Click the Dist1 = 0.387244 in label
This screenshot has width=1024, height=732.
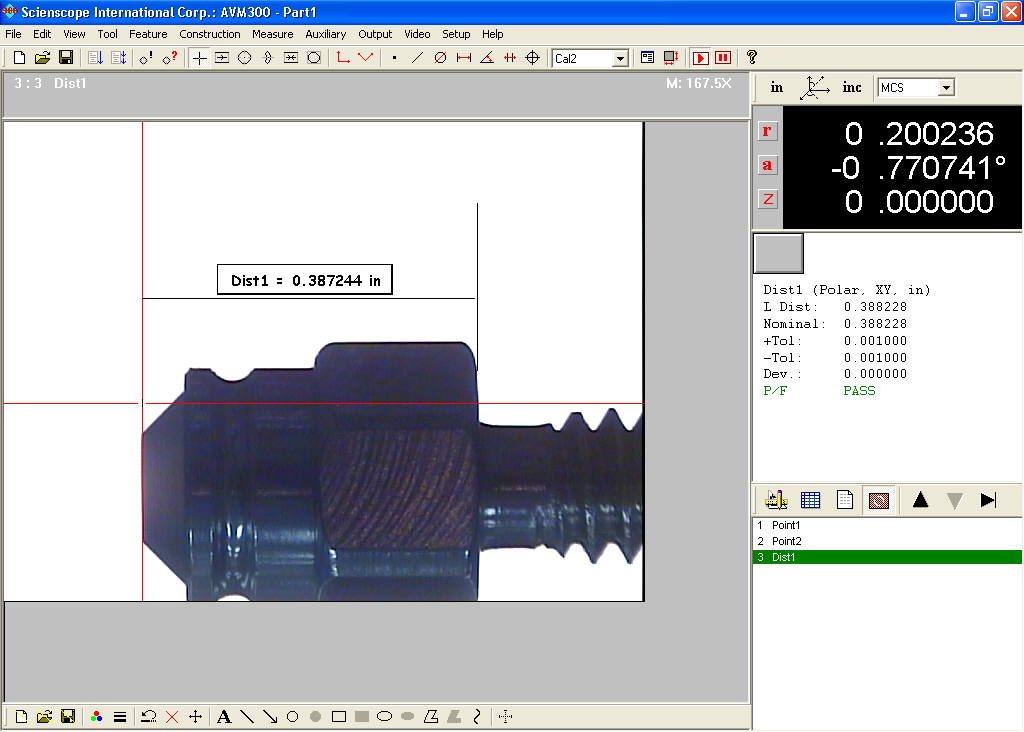pyautogui.click(x=305, y=280)
